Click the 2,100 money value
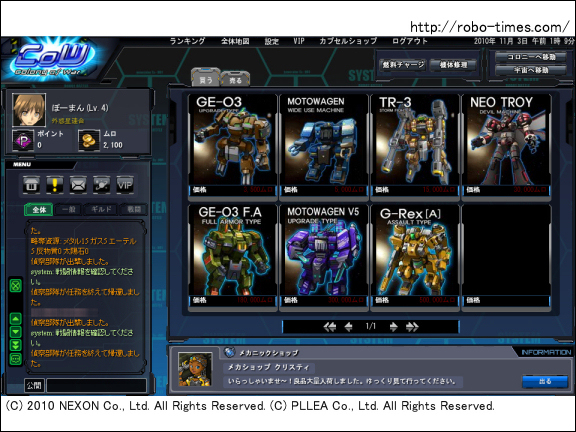This screenshot has width=576, height=432. click(x=113, y=145)
